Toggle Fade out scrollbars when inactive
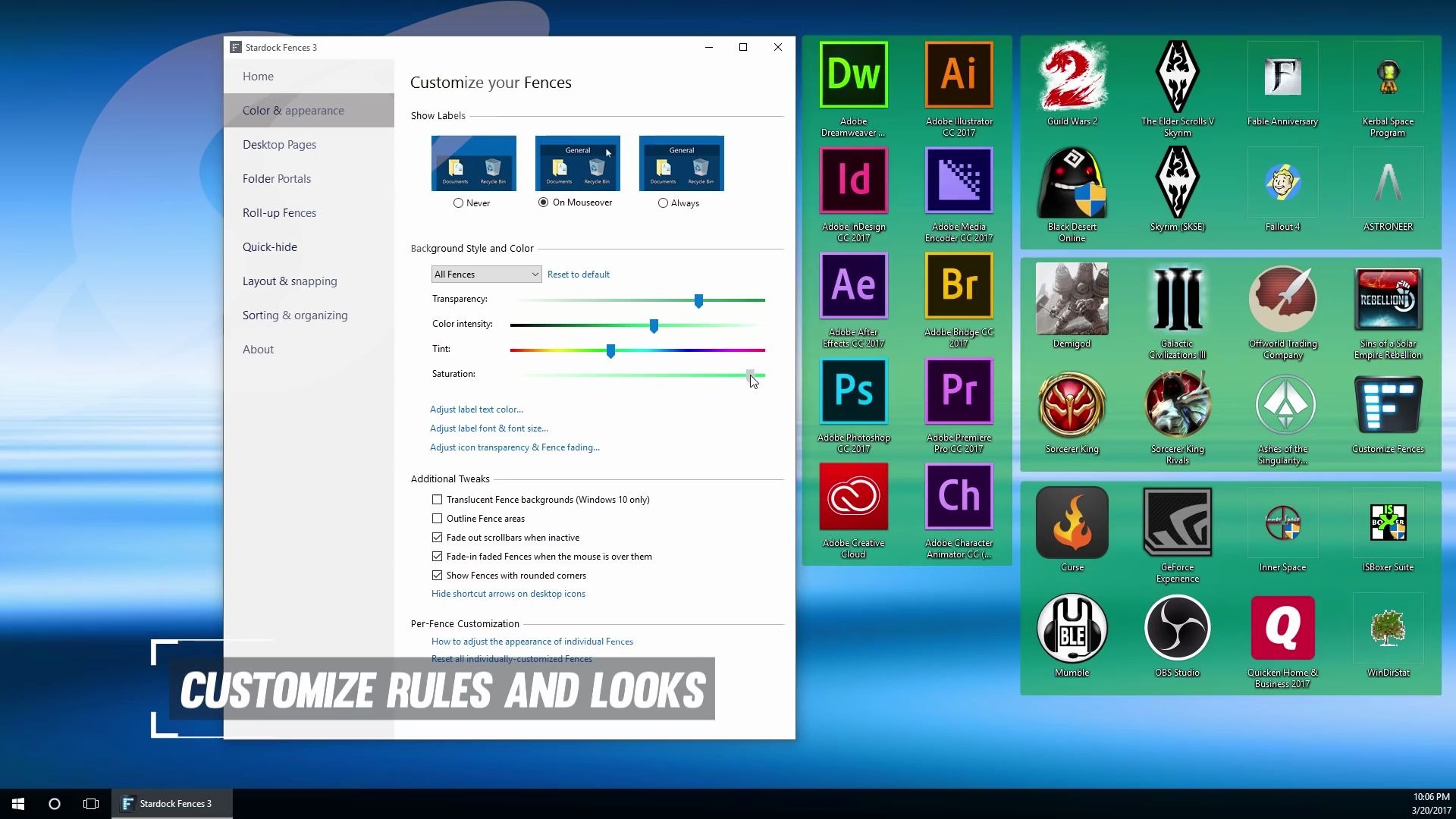The image size is (1456, 819). click(x=437, y=538)
